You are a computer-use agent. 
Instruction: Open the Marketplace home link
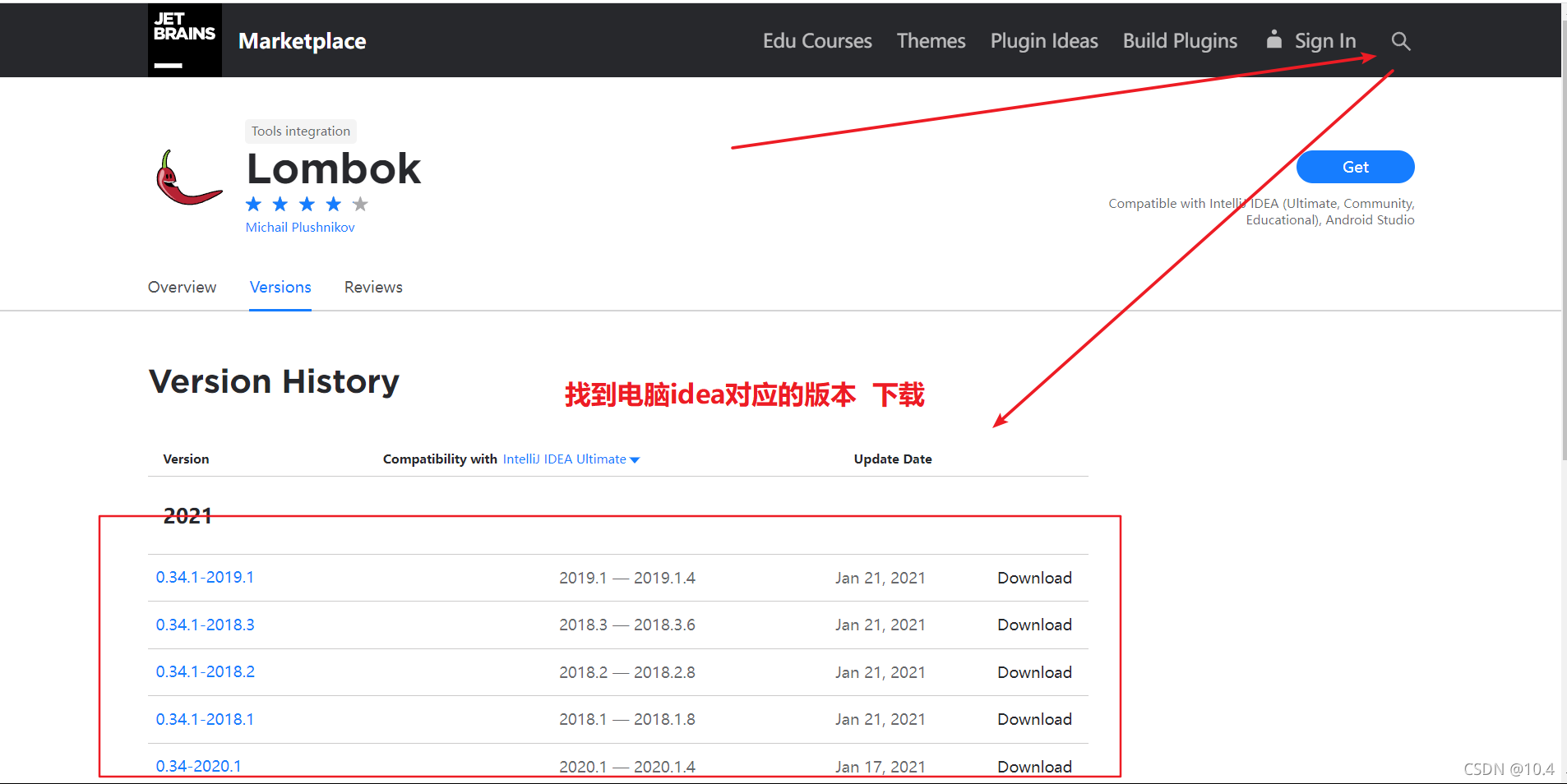click(303, 41)
